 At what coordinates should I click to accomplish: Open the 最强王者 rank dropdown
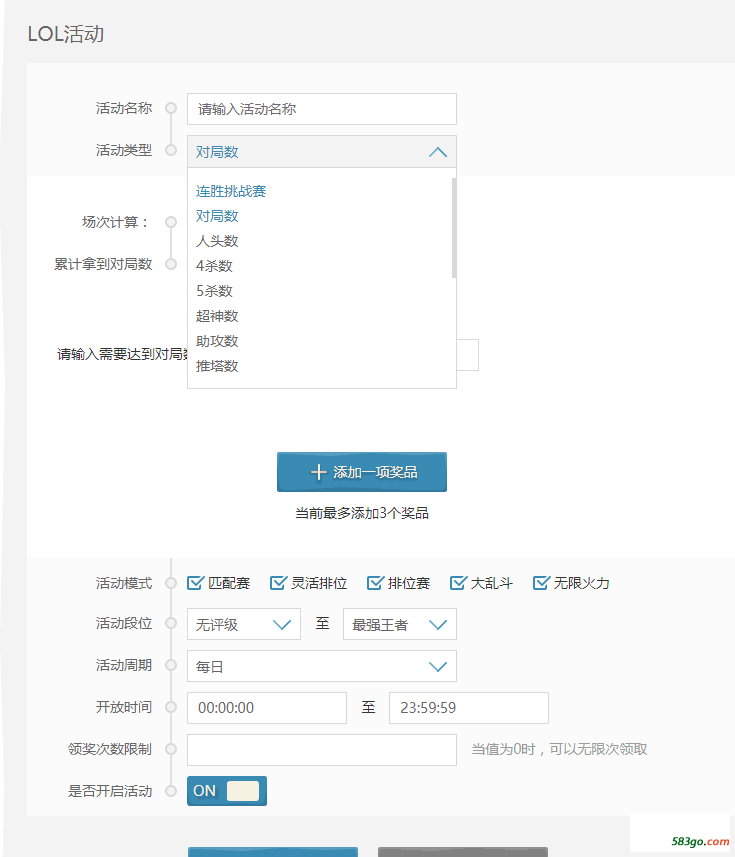tap(399, 624)
